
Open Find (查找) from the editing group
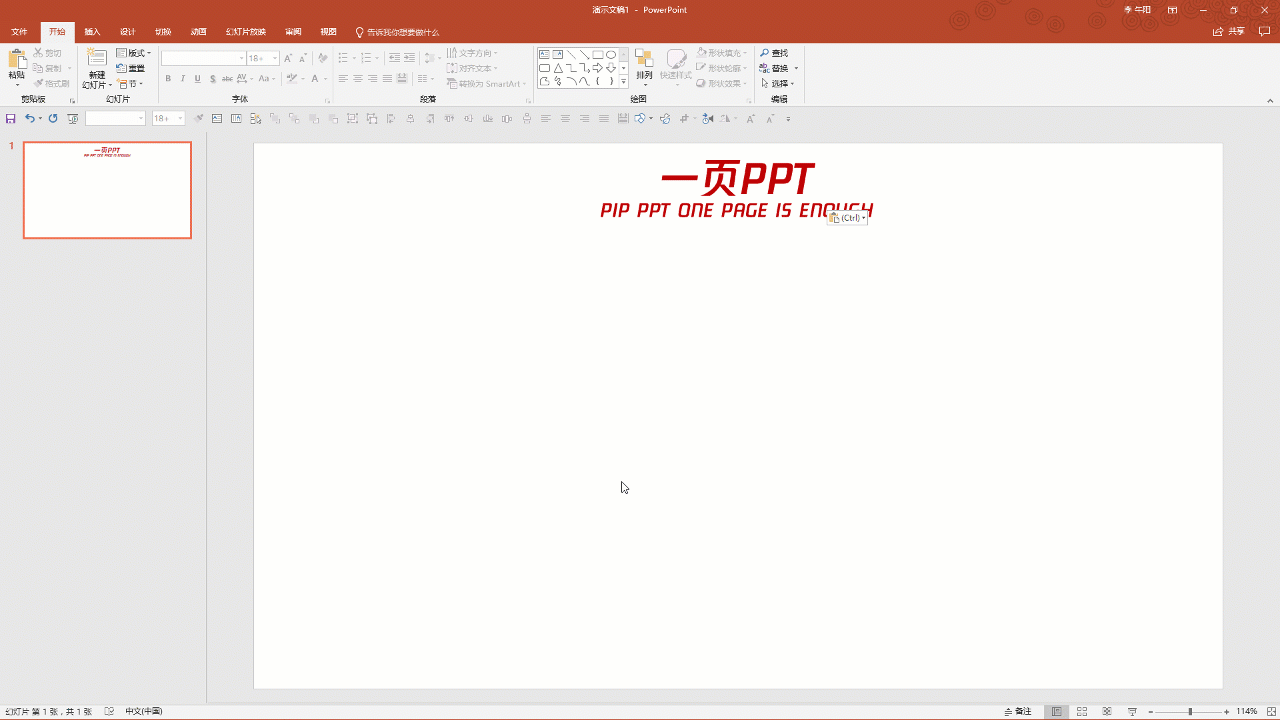(x=774, y=53)
